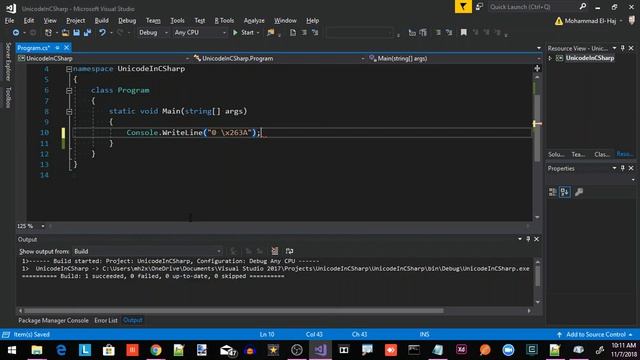640x360 pixels.
Task: Open the Main(string[] args) member dropdown
Action: [x=455, y=58]
